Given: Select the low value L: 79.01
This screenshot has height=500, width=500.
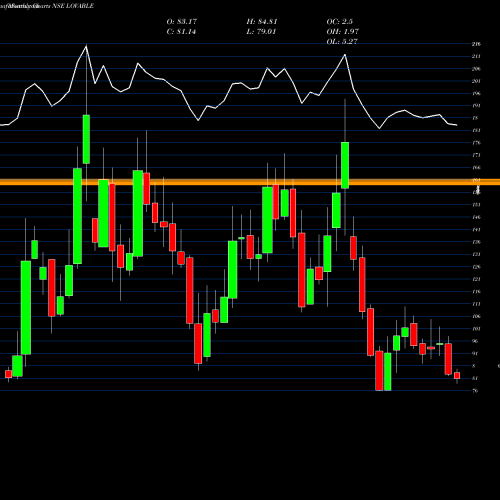Looking at the screenshot, I should pyautogui.click(x=261, y=32).
